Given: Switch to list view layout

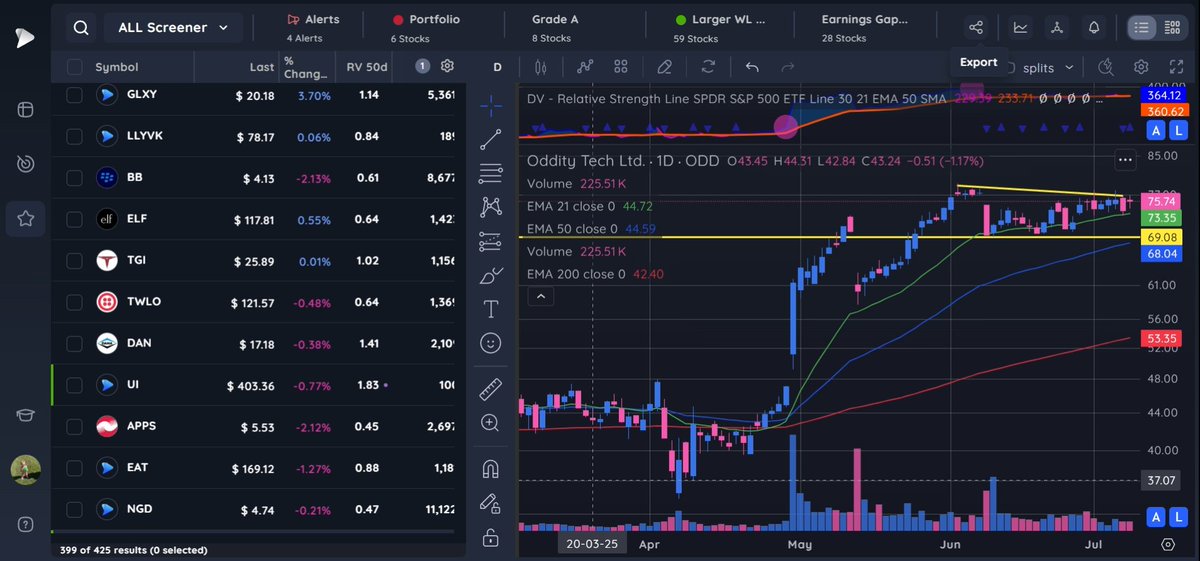Looking at the screenshot, I should pos(1141,28).
